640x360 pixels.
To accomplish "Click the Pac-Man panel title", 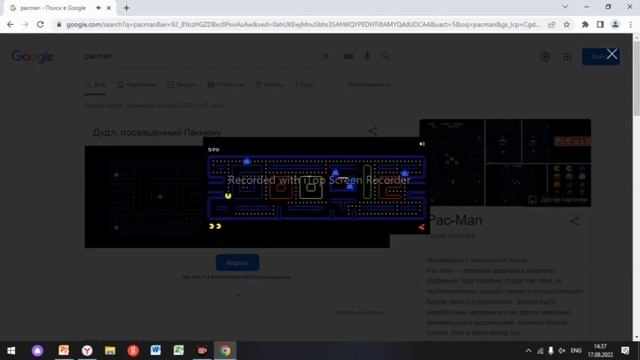I will tap(455, 220).
